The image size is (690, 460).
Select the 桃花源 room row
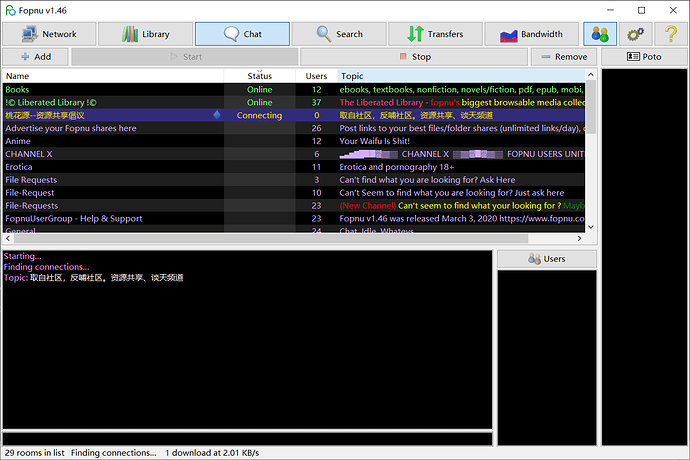(x=294, y=115)
